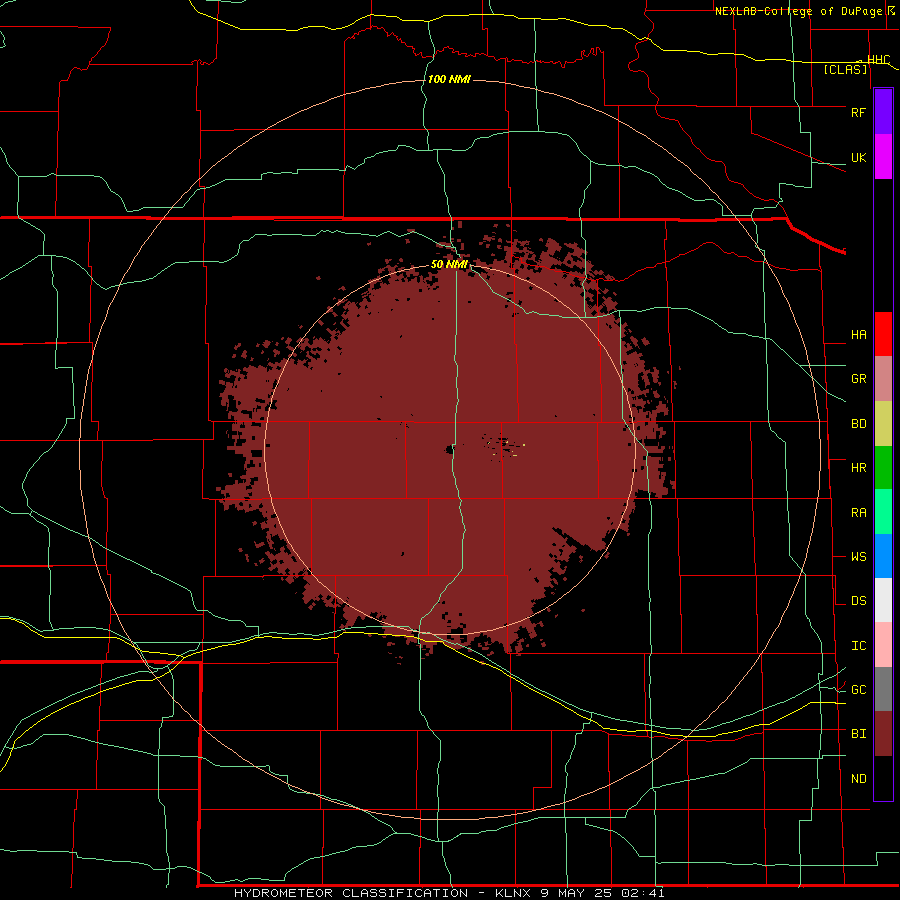Image resolution: width=900 pixels, height=900 pixels.
Task: Click the 'GR' legend label
Action: [858, 379]
